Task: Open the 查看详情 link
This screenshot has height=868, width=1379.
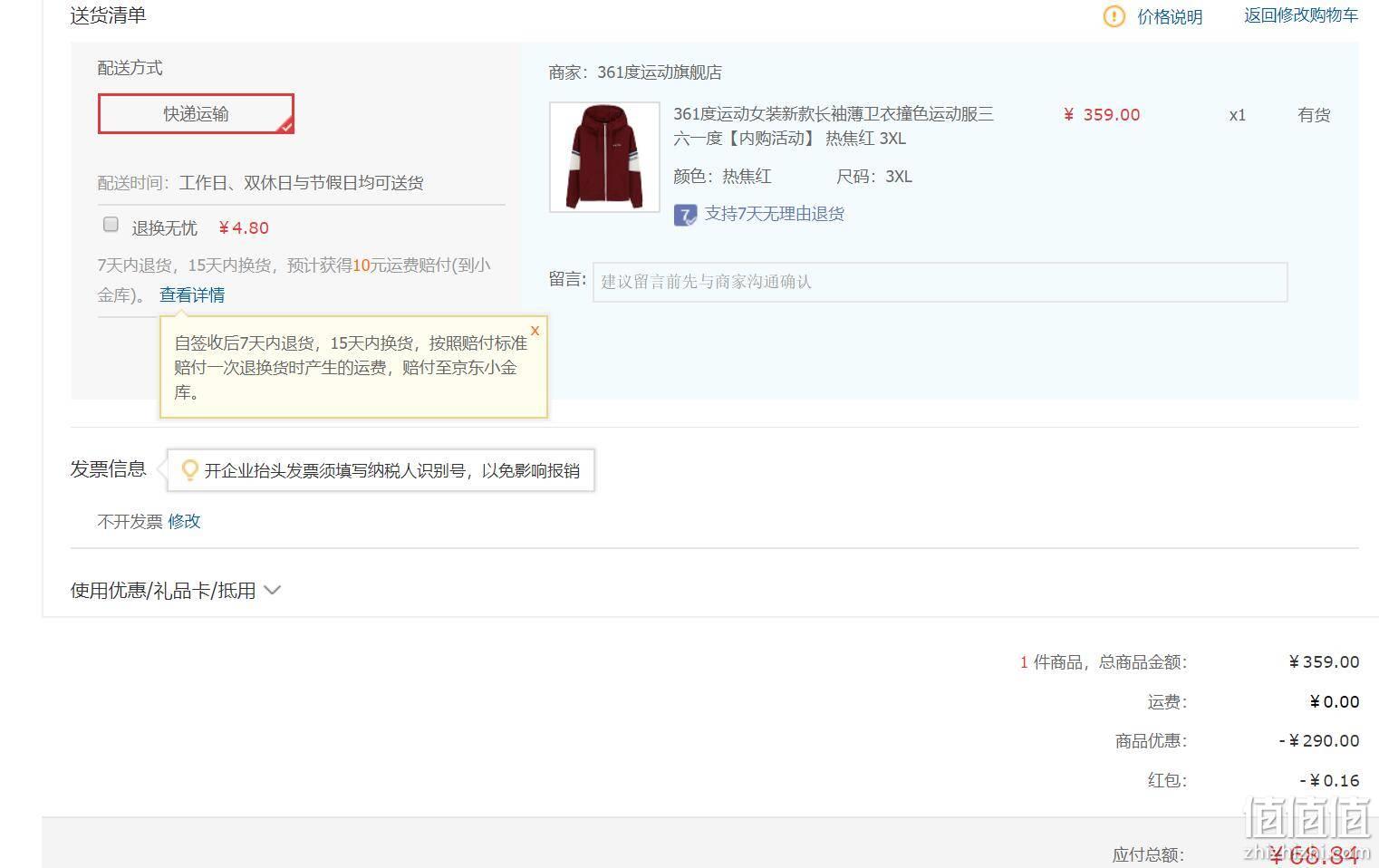Action: click(x=192, y=294)
